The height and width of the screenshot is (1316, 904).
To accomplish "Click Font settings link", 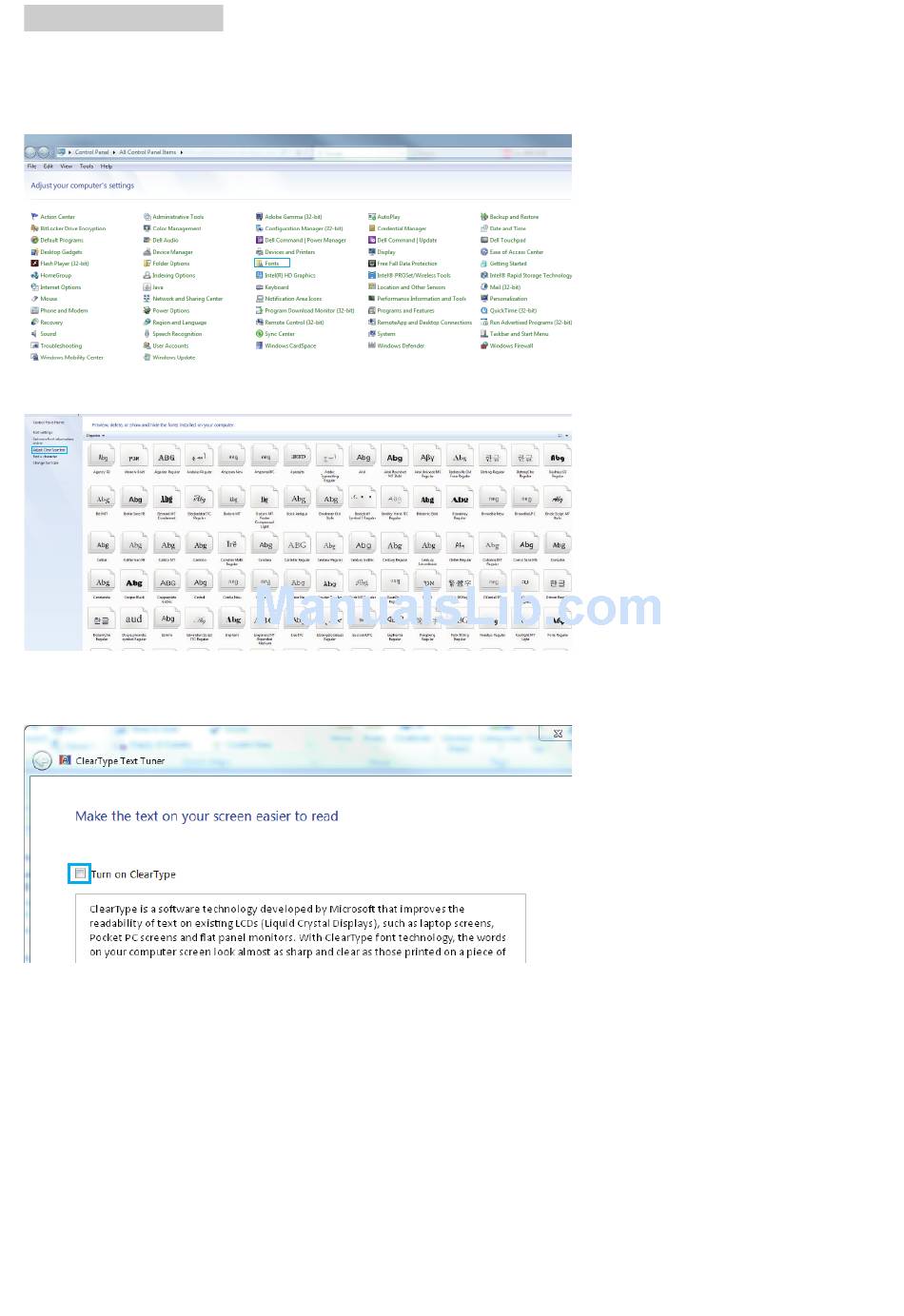I will click(43, 432).
